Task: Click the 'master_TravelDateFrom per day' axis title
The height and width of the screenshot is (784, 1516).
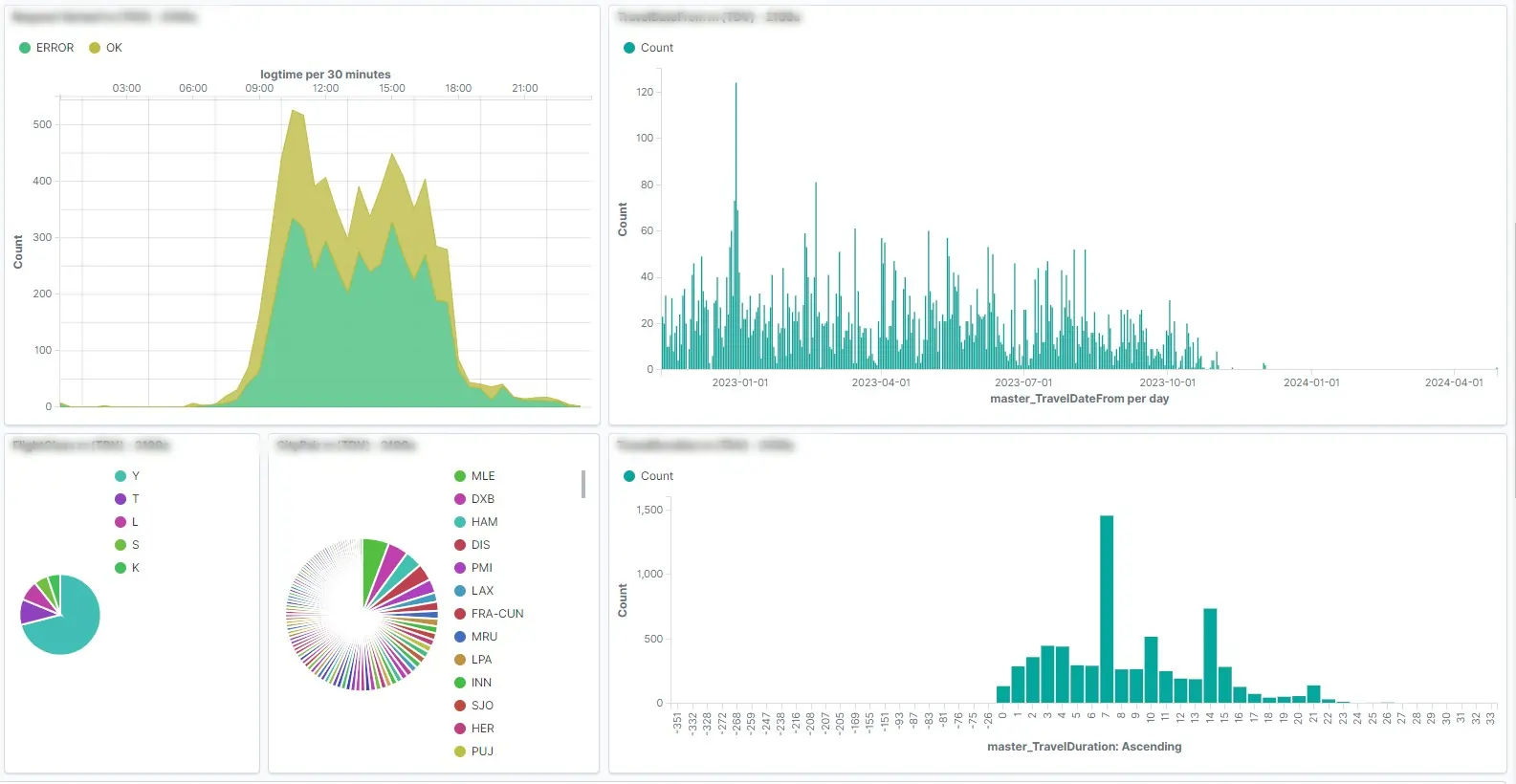Action: click(1079, 399)
